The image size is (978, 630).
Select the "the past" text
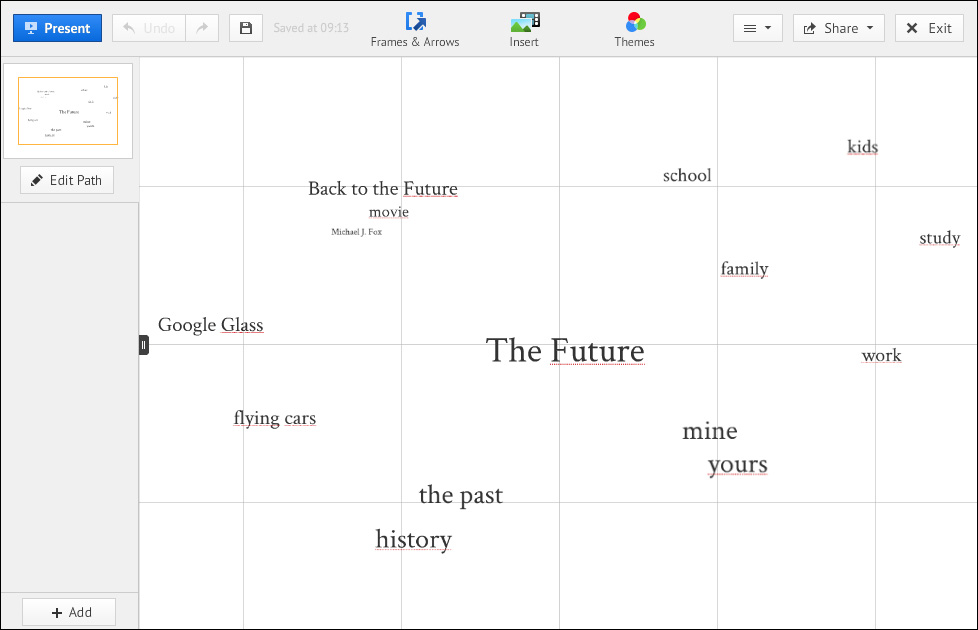460,495
